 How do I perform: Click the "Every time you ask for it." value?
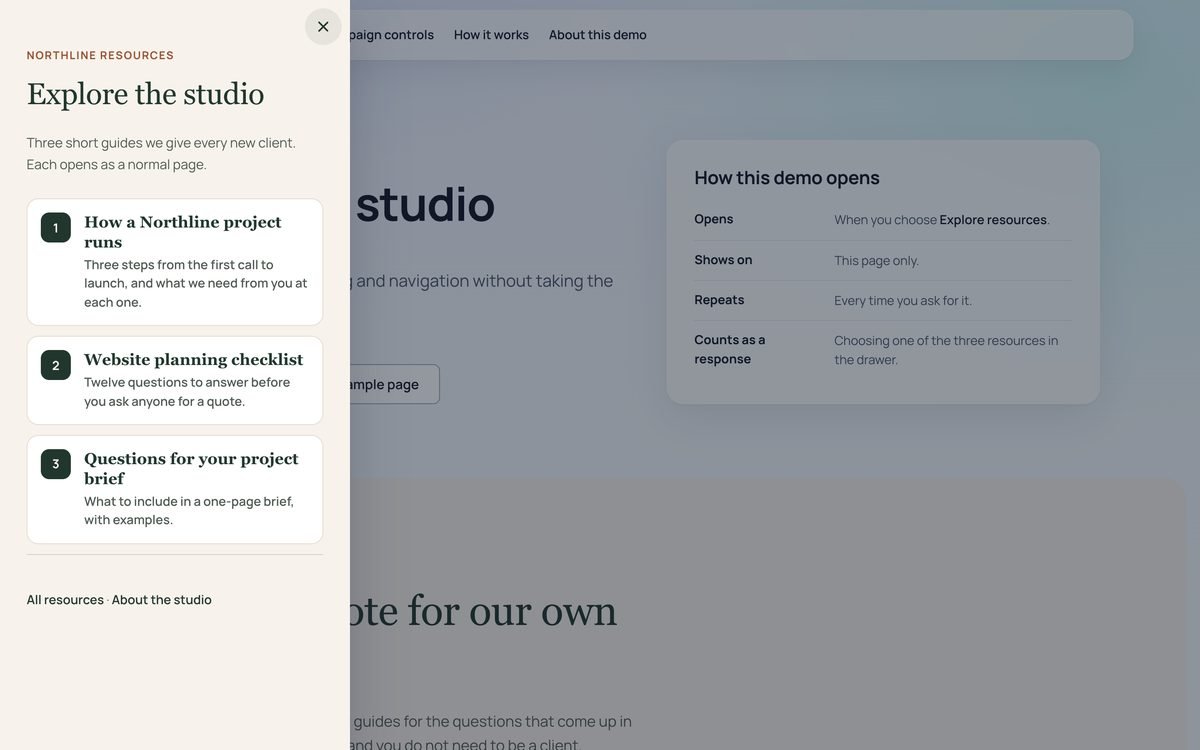pyautogui.click(x=903, y=301)
